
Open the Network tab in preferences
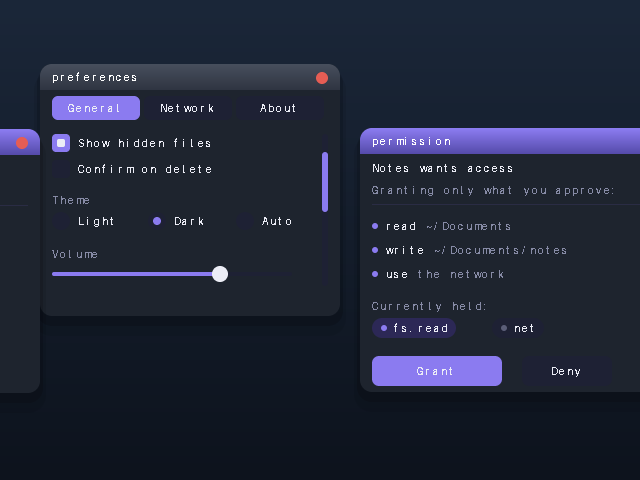(188, 108)
